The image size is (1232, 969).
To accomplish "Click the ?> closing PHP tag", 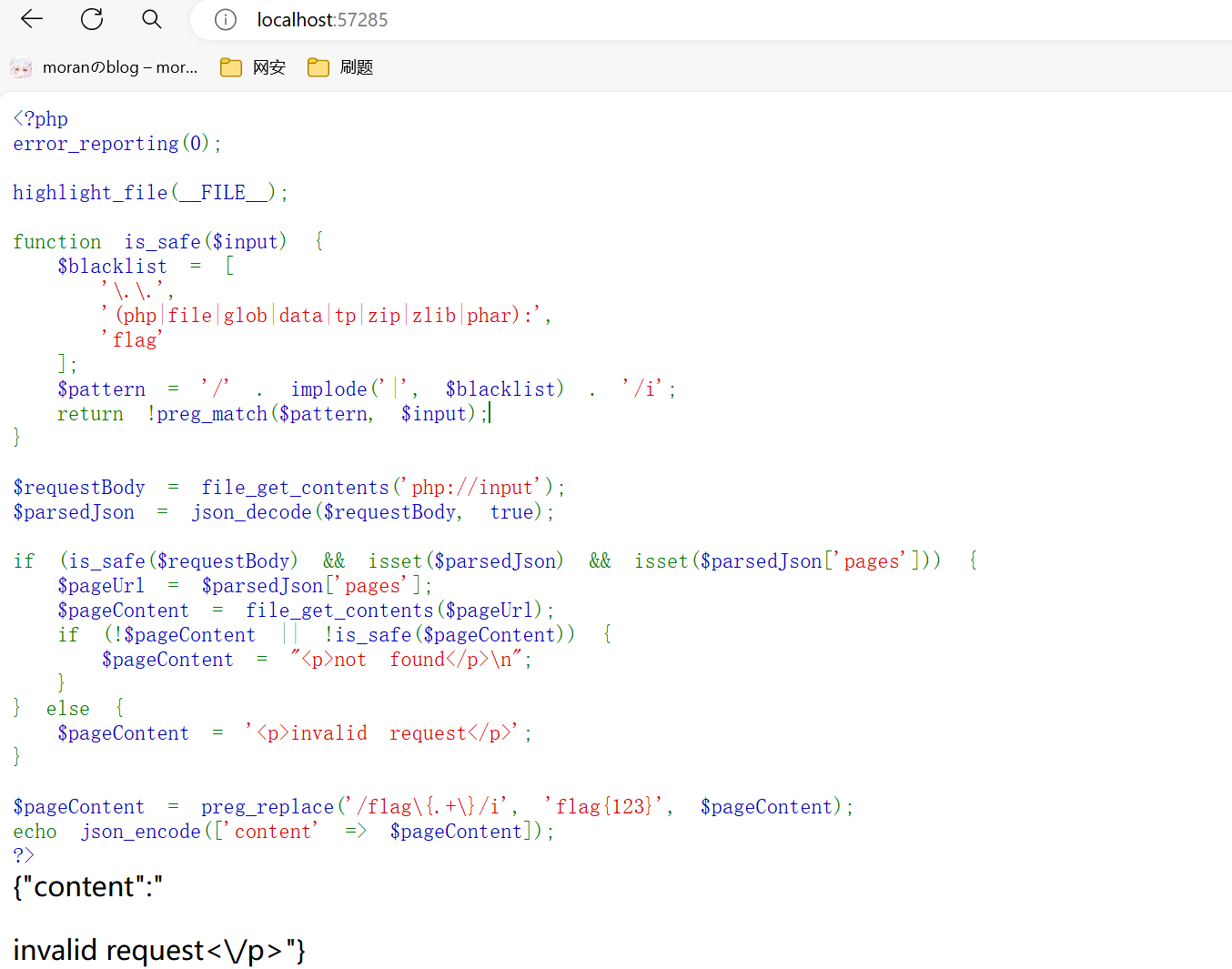I will 24,855.
